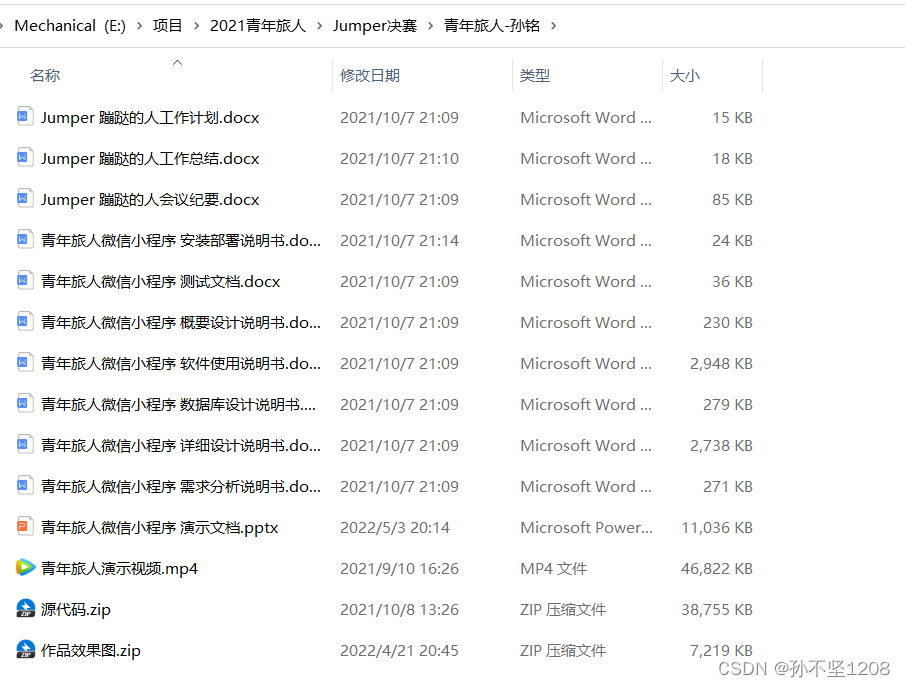Expand the chevron after Mechanical (E:)
The width and height of the screenshot is (905, 687).
(x=140, y=26)
